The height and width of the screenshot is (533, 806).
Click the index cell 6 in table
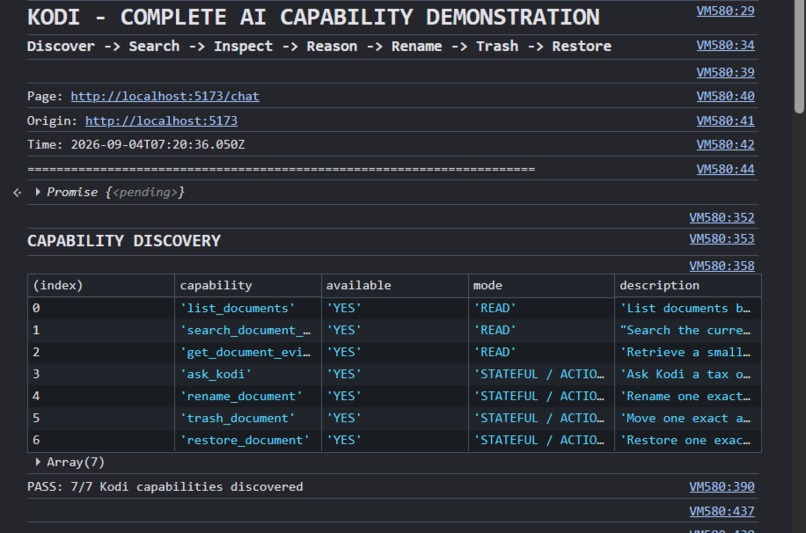tap(101, 440)
